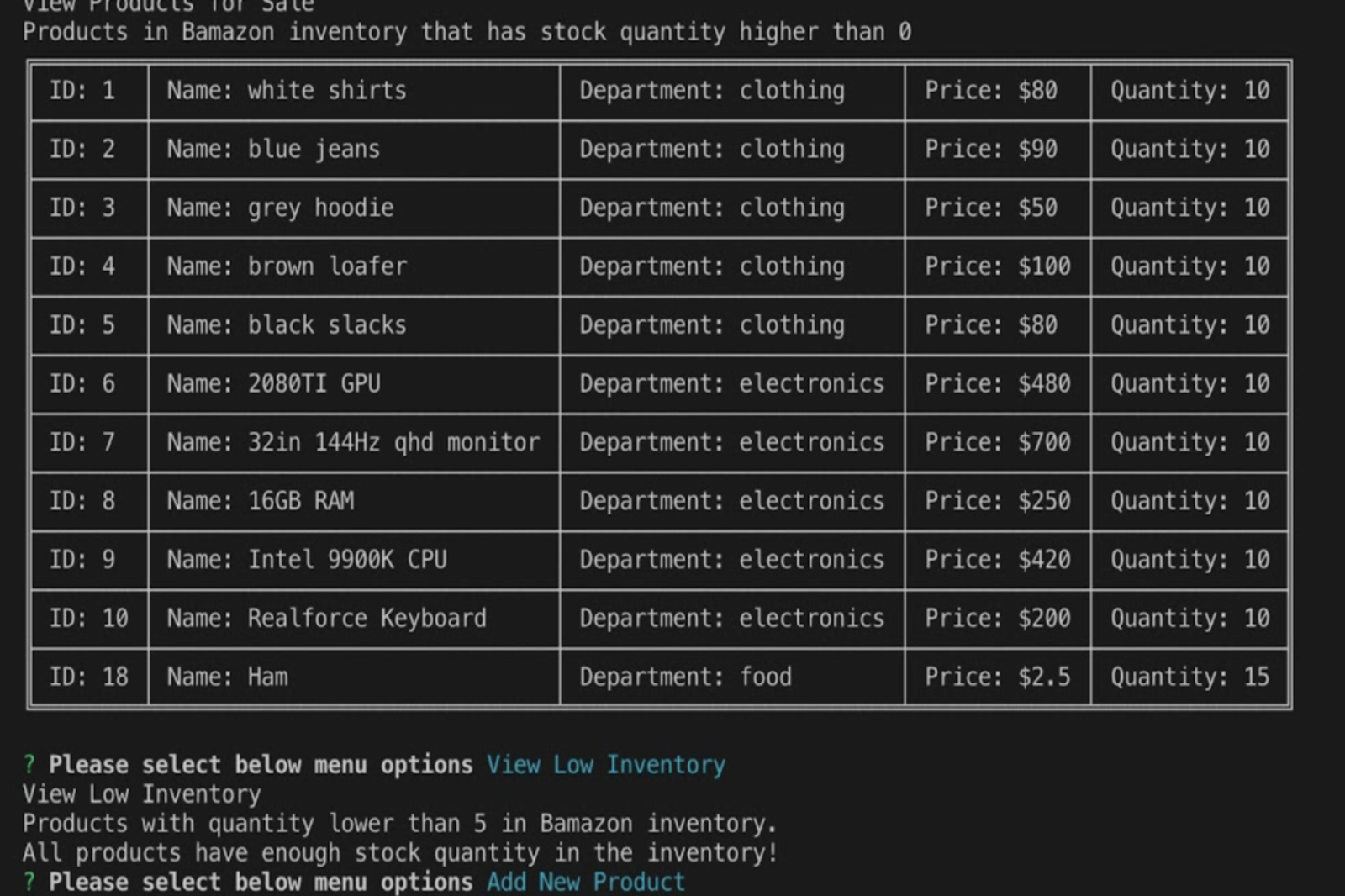Viewport: 1345px width, 896px height.
Task: Click the 'Price: $100' cell
Action: (x=998, y=266)
